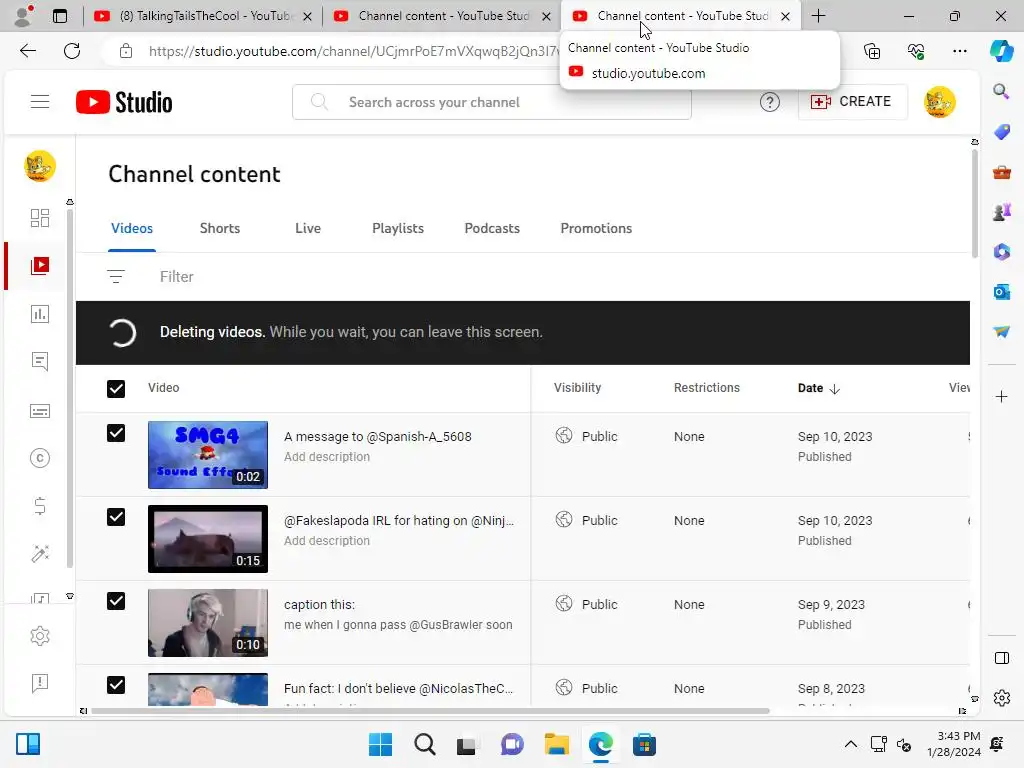Open Copyright in the sidebar

point(40,458)
